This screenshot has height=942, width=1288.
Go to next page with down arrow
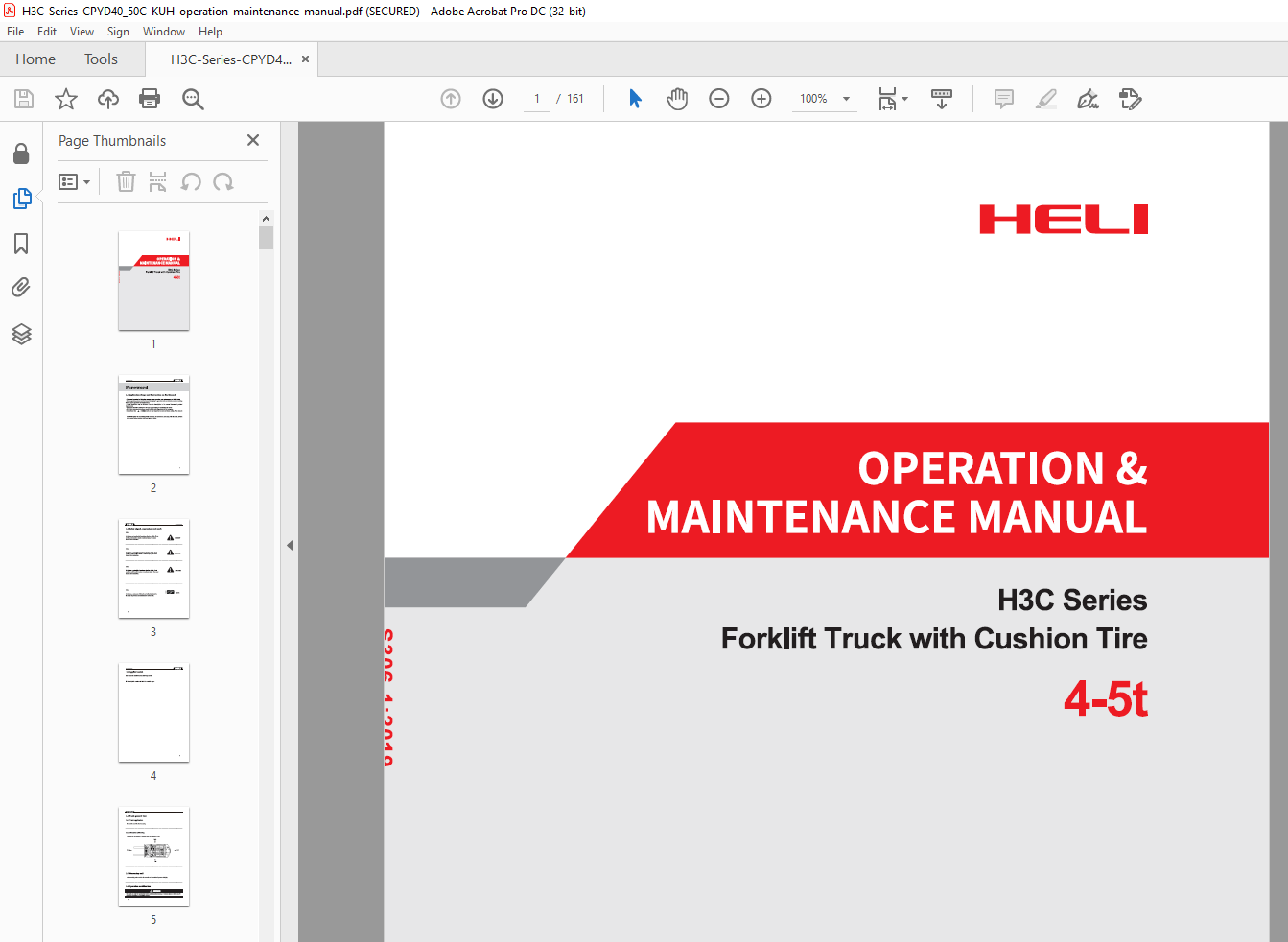coord(493,99)
